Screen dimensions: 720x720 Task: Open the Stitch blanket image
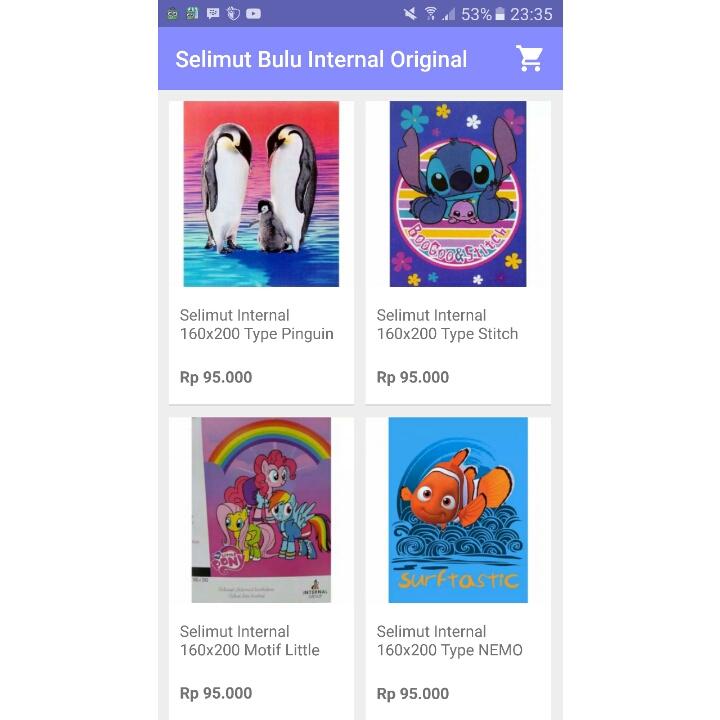(x=458, y=194)
